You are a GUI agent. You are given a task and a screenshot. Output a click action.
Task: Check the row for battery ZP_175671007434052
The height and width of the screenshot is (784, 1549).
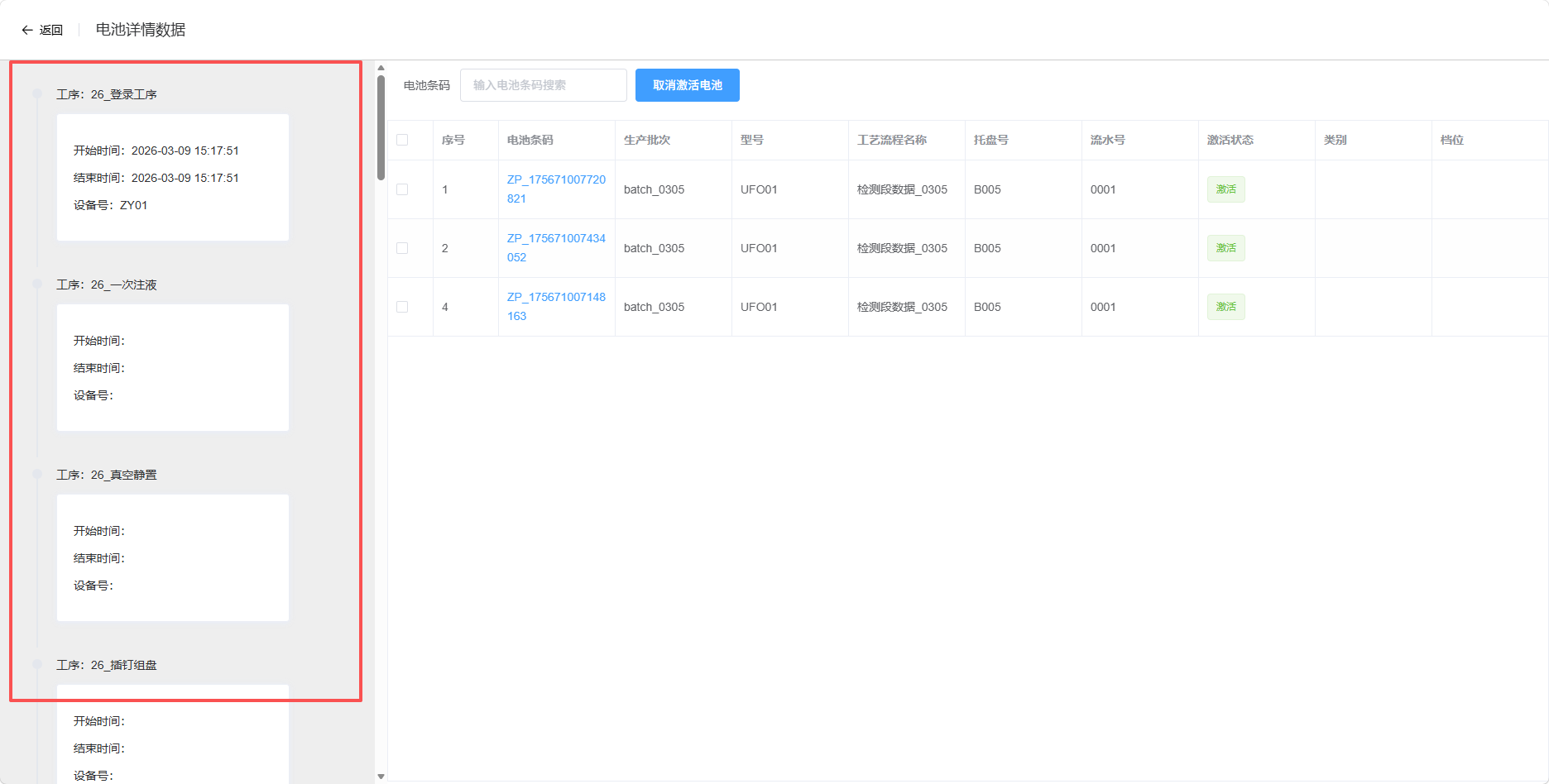click(402, 248)
